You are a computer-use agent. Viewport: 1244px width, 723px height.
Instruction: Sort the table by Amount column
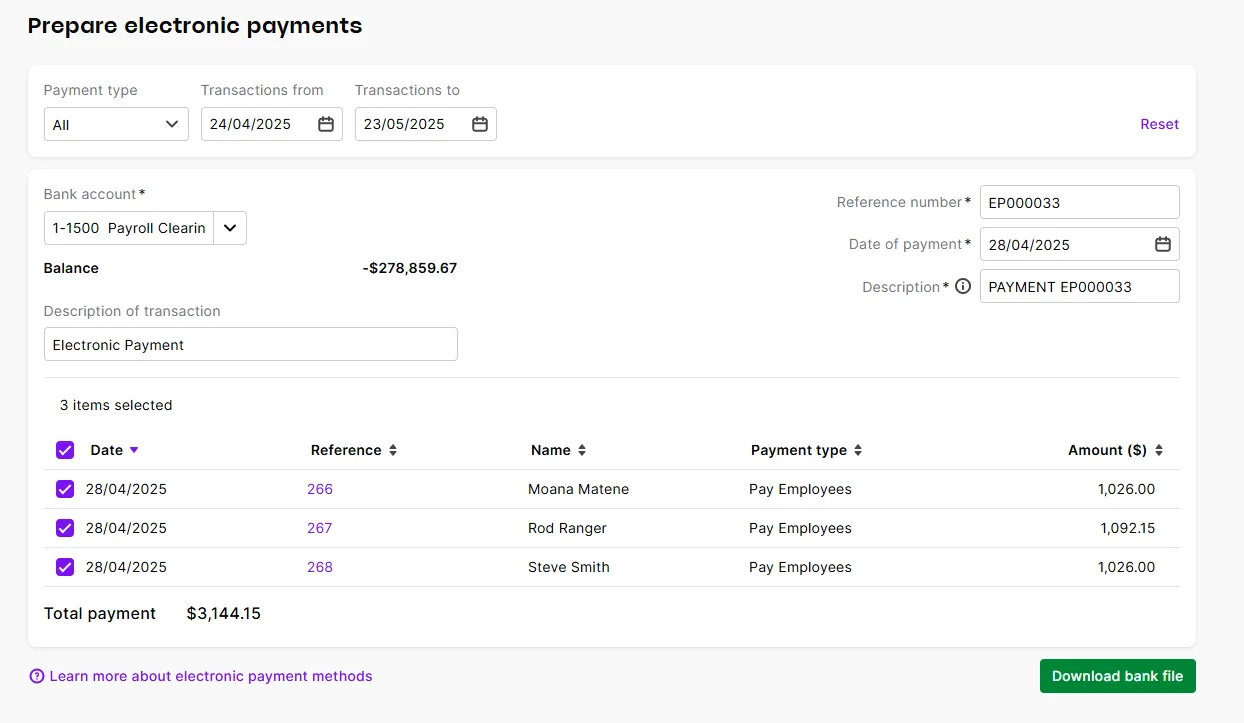pos(1159,450)
